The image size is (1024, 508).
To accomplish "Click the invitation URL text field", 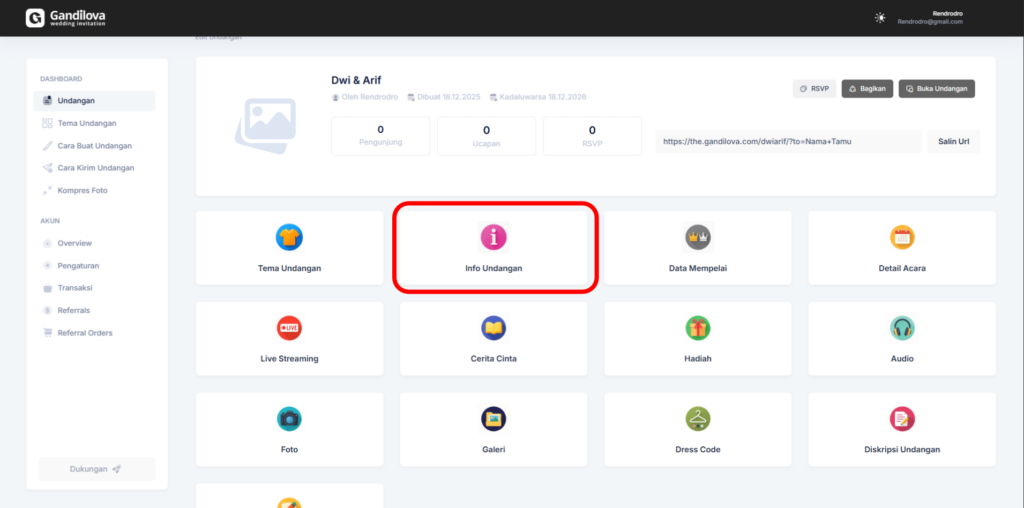I will coord(788,142).
